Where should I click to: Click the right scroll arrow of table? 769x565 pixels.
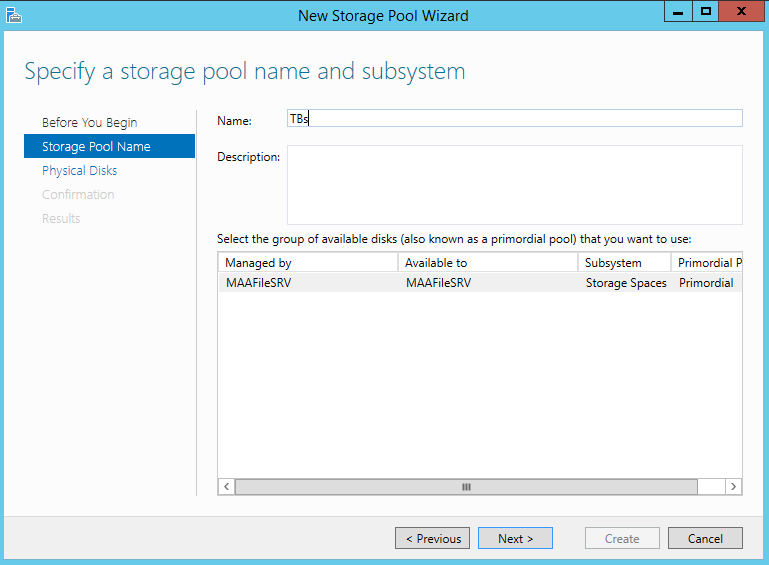tap(734, 487)
